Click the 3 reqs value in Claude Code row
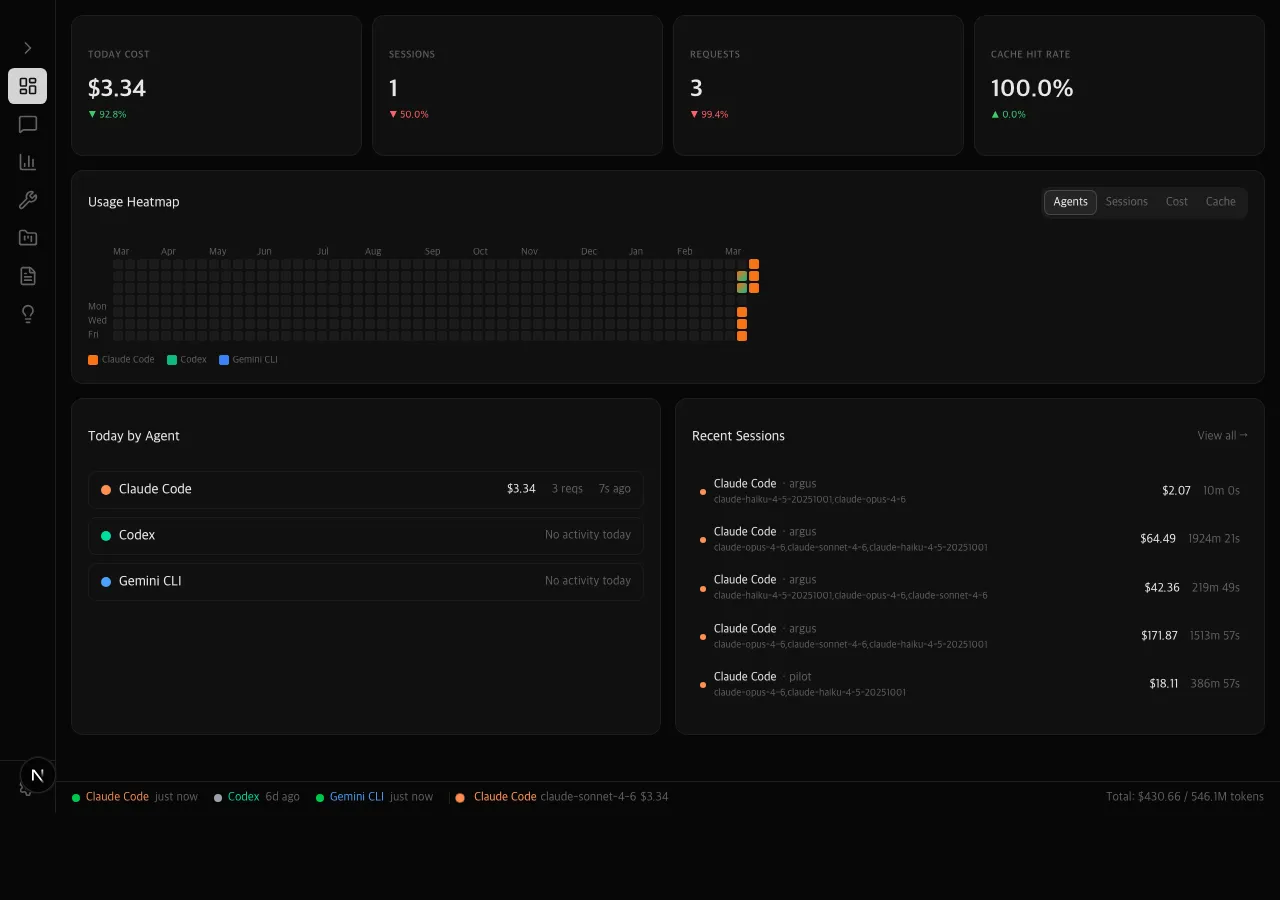 565,489
